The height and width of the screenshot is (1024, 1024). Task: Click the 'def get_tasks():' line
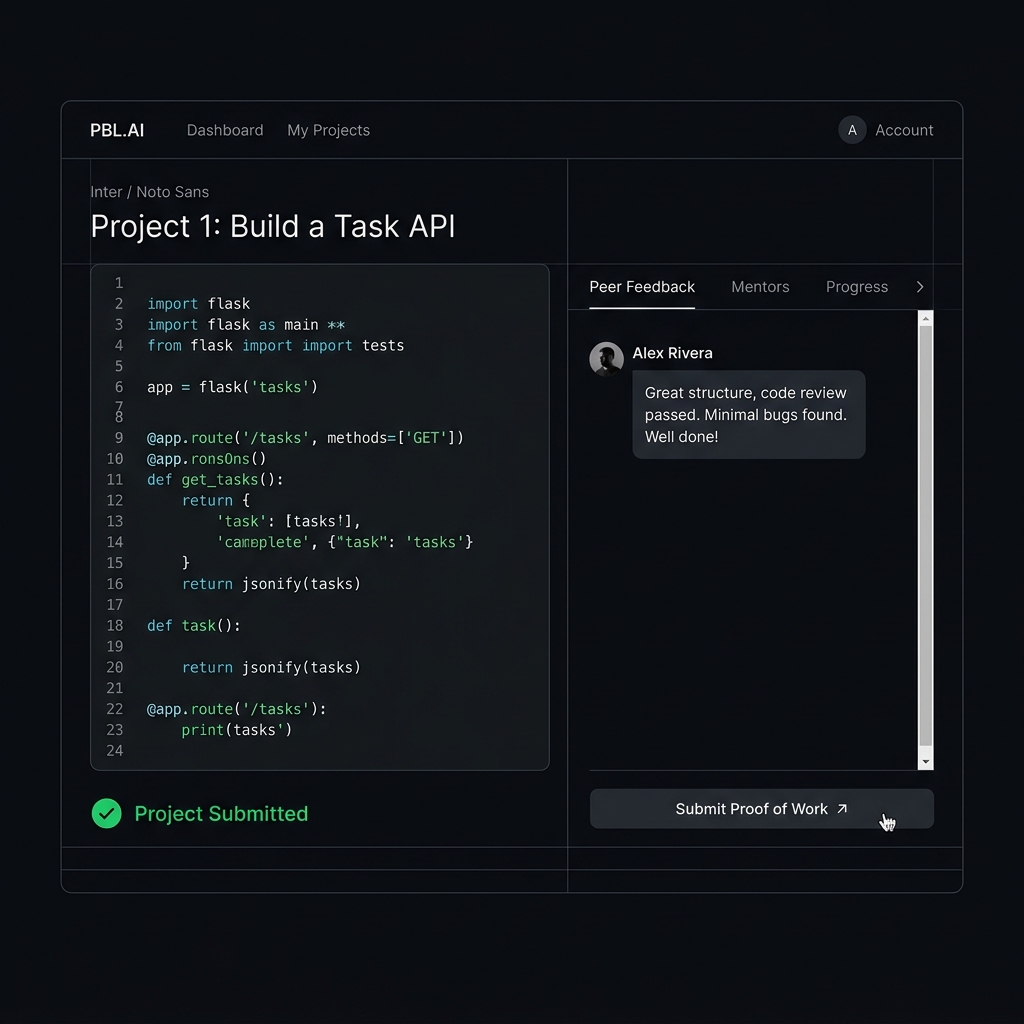click(215, 479)
